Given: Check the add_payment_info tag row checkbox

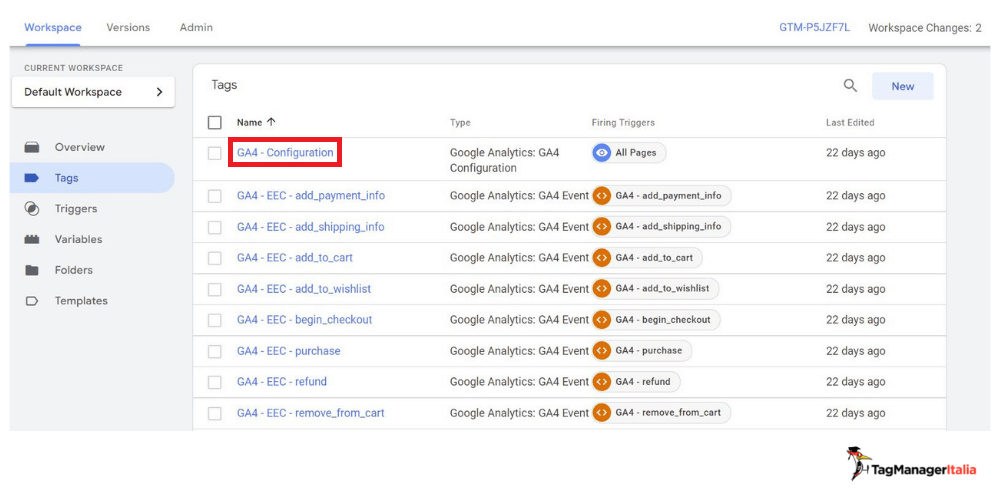Looking at the screenshot, I should click(x=215, y=196).
